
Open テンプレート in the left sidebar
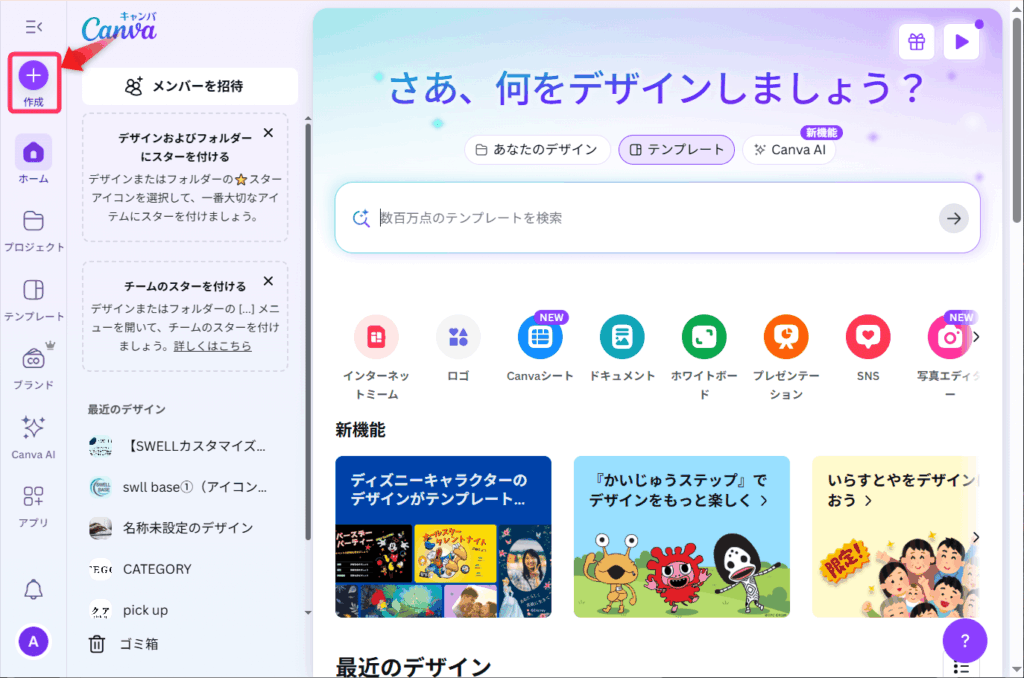click(x=33, y=299)
